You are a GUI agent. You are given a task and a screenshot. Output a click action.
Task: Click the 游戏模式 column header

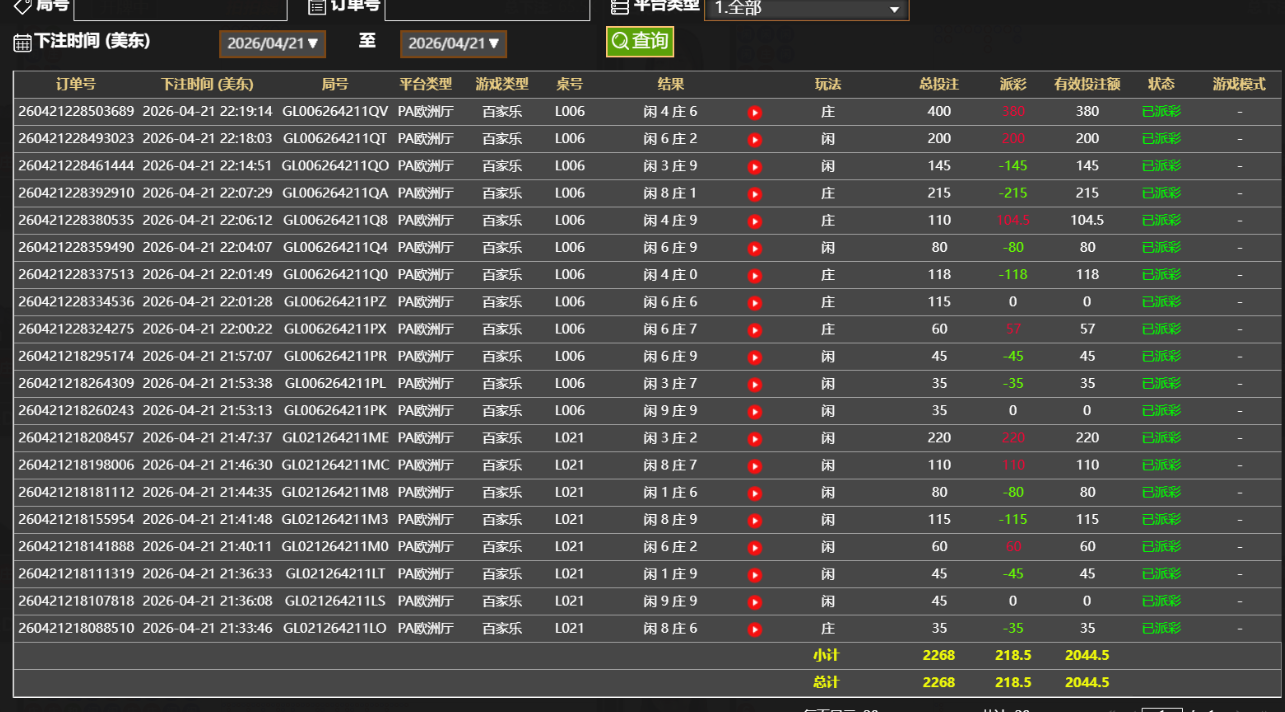(x=1239, y=84)
